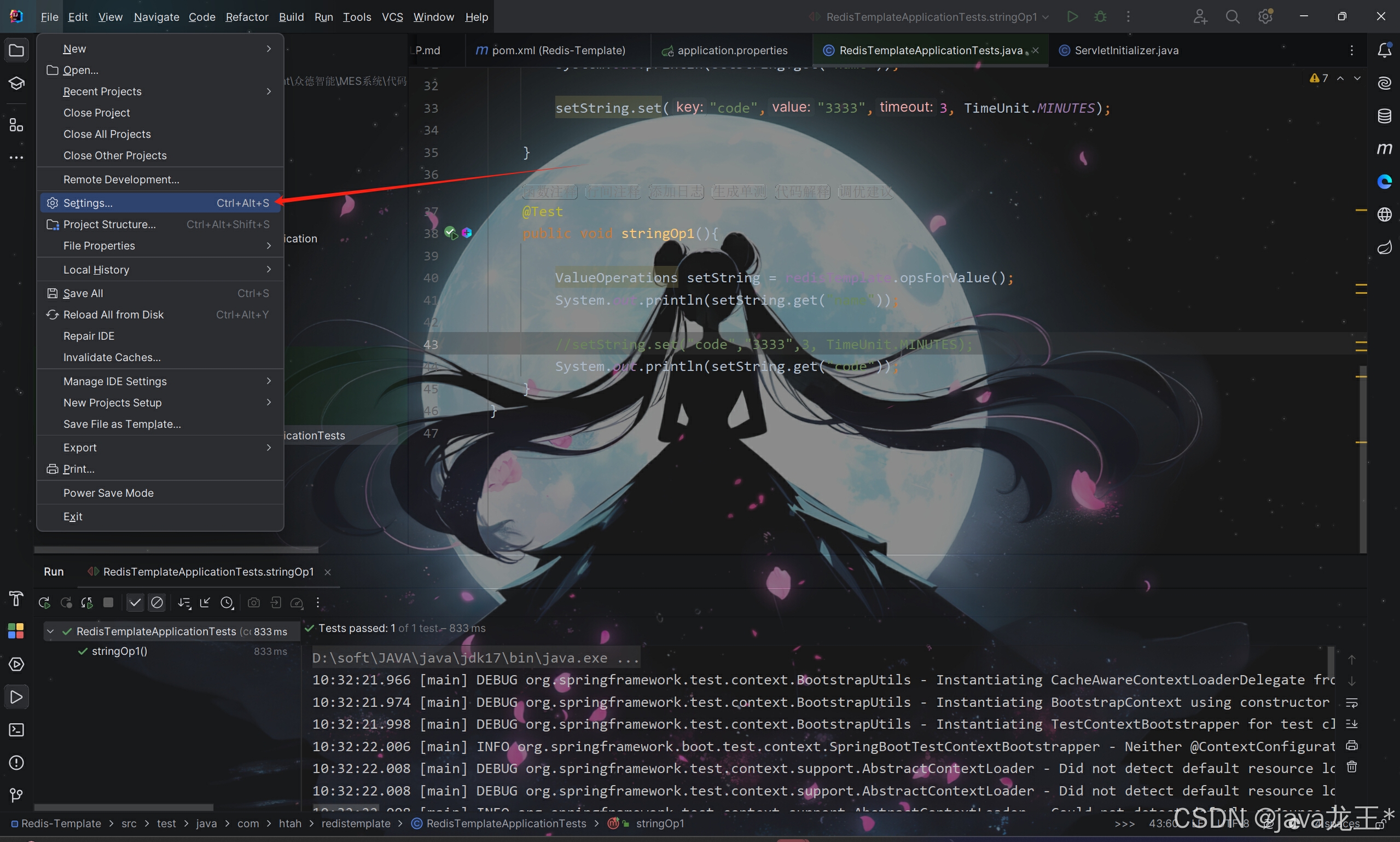Click the Debug bug icon in top toolbar

(x=1100, y=16)
